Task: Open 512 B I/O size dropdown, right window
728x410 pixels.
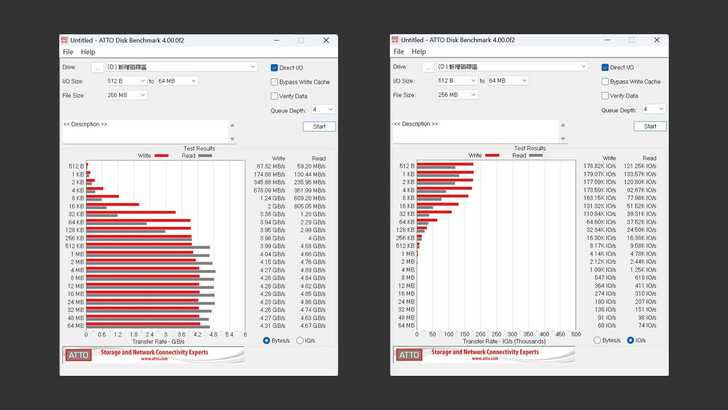Action: [456, 81]
